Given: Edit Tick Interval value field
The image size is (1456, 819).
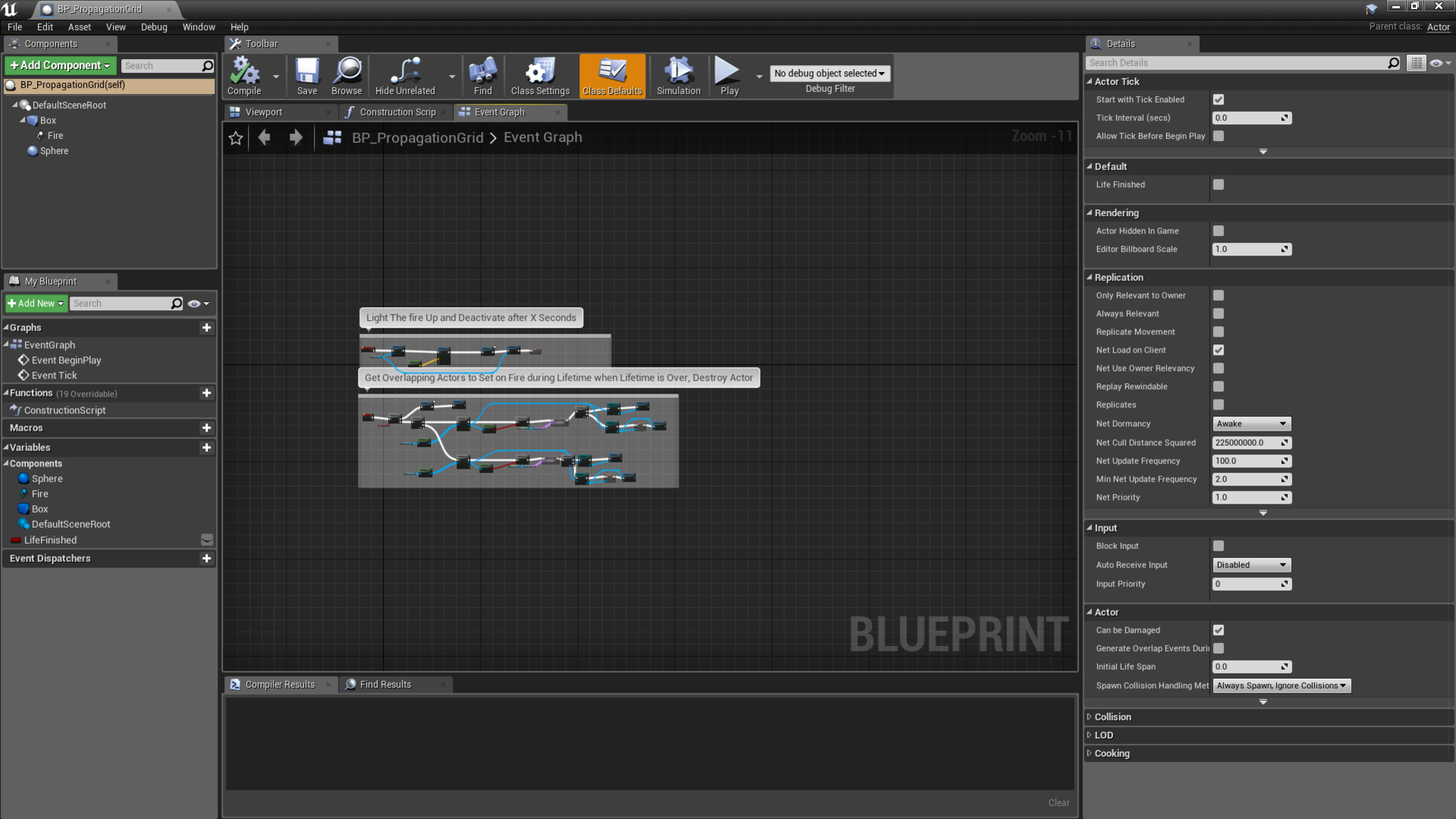Looking at the screenshot, I should tap(1251, 118).
